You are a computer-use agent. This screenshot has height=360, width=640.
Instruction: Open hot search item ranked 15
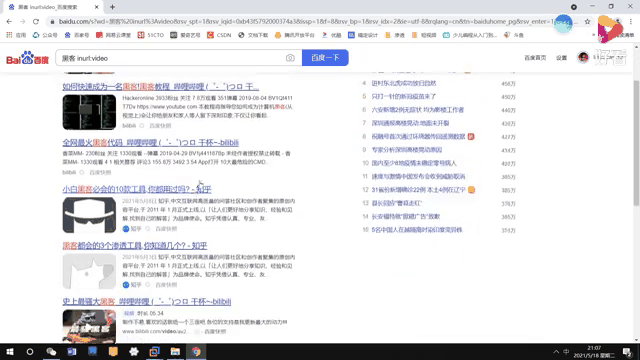[417, 230]
